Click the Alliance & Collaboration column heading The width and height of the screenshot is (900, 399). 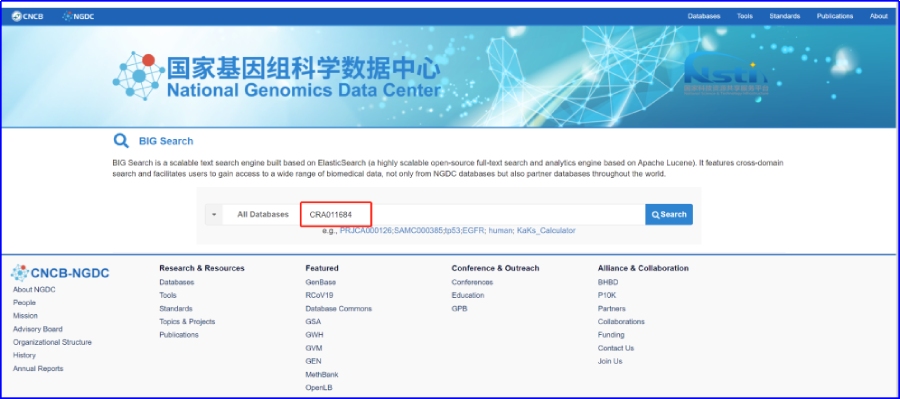pos(643,268)
